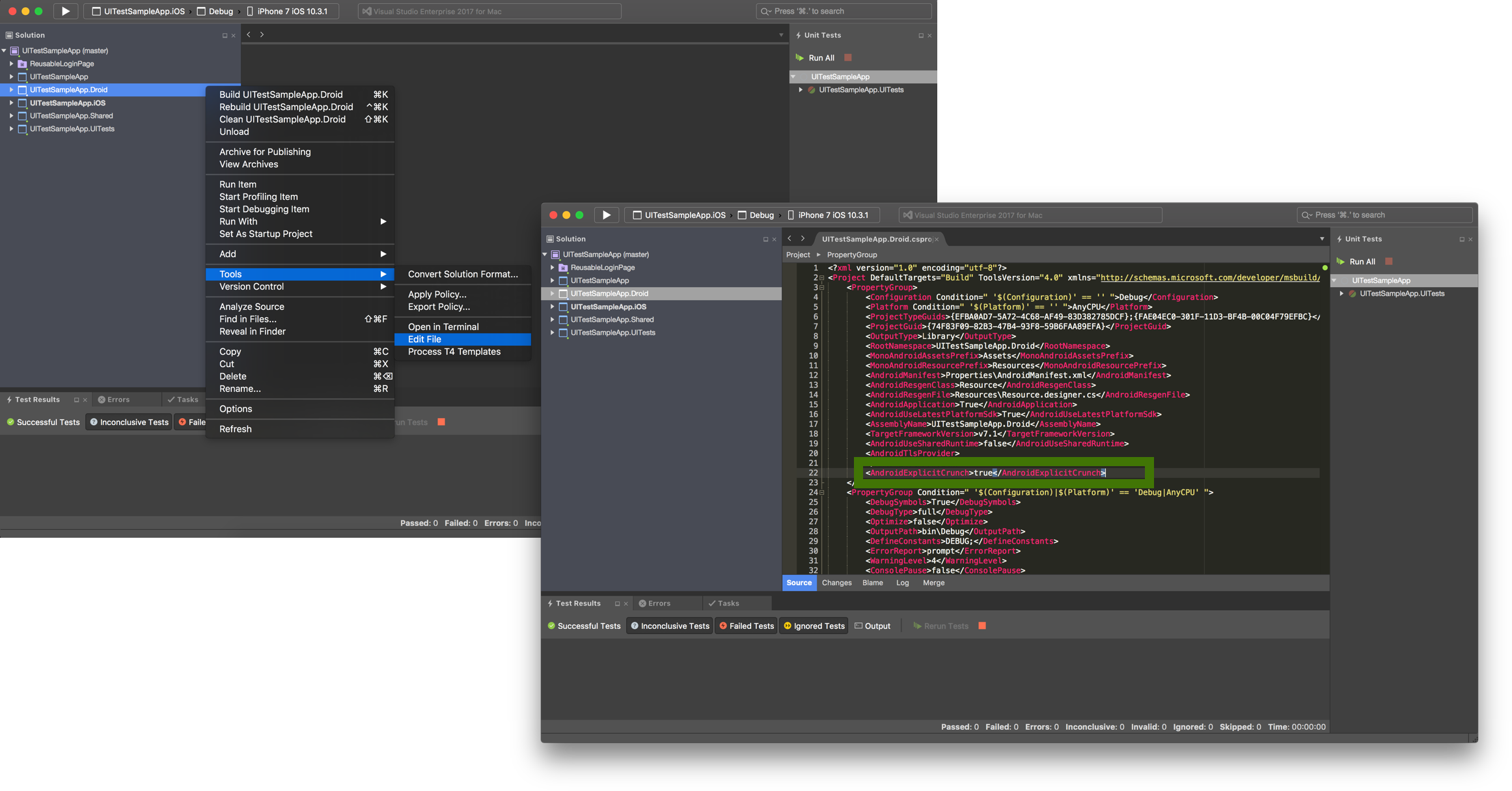
Task: Click the navigate forward arrow in the front window editor
Action: tap(803, 238)
